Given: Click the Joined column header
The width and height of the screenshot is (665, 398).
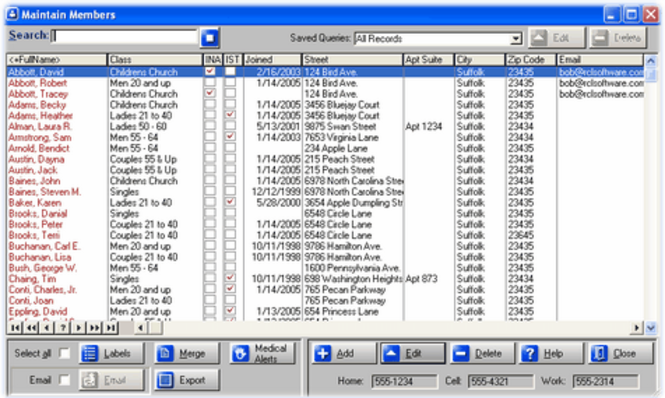Looking at the screenshot, I should pos(272,60).
